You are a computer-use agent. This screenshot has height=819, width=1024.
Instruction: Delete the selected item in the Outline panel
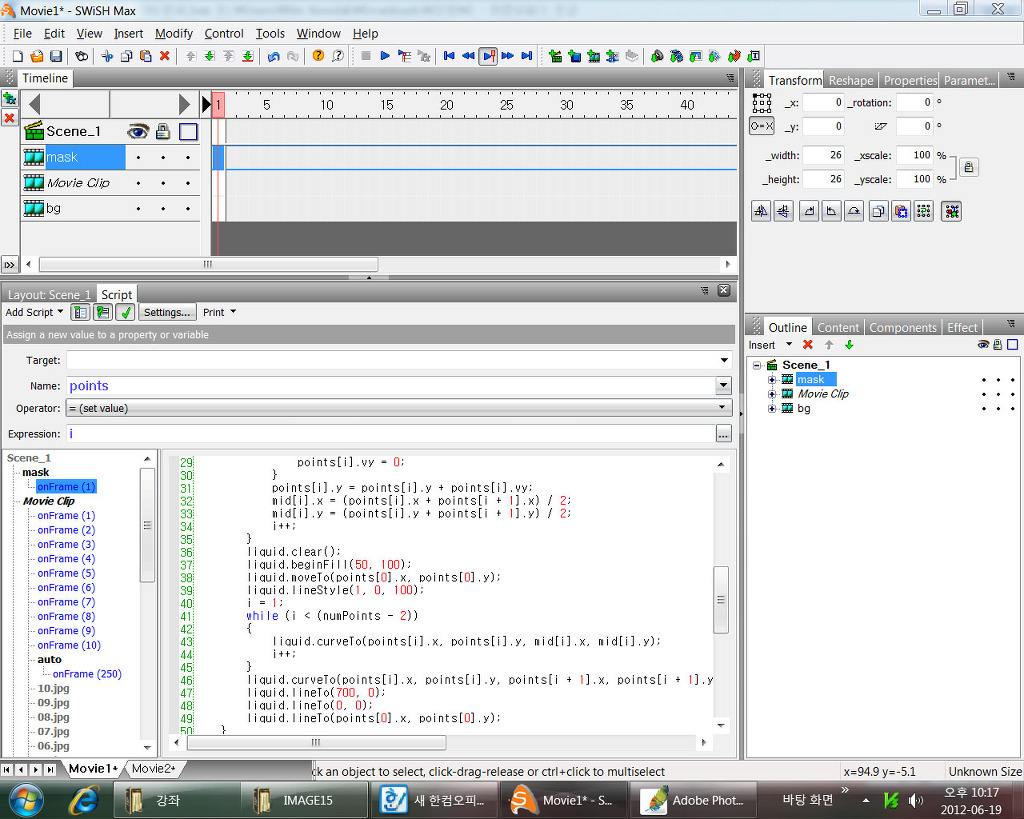(x=808, y=345)
